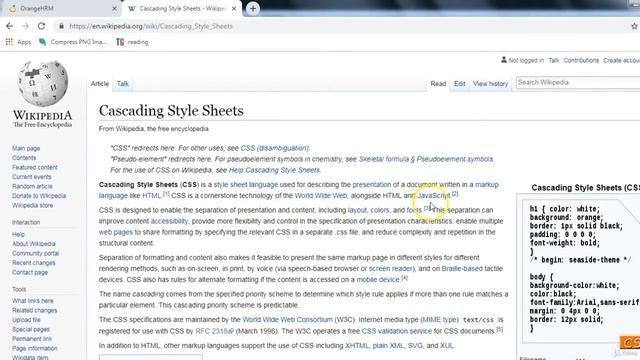Open Current events sidebar link
The image size is (640, 360).
pos(31,177)
